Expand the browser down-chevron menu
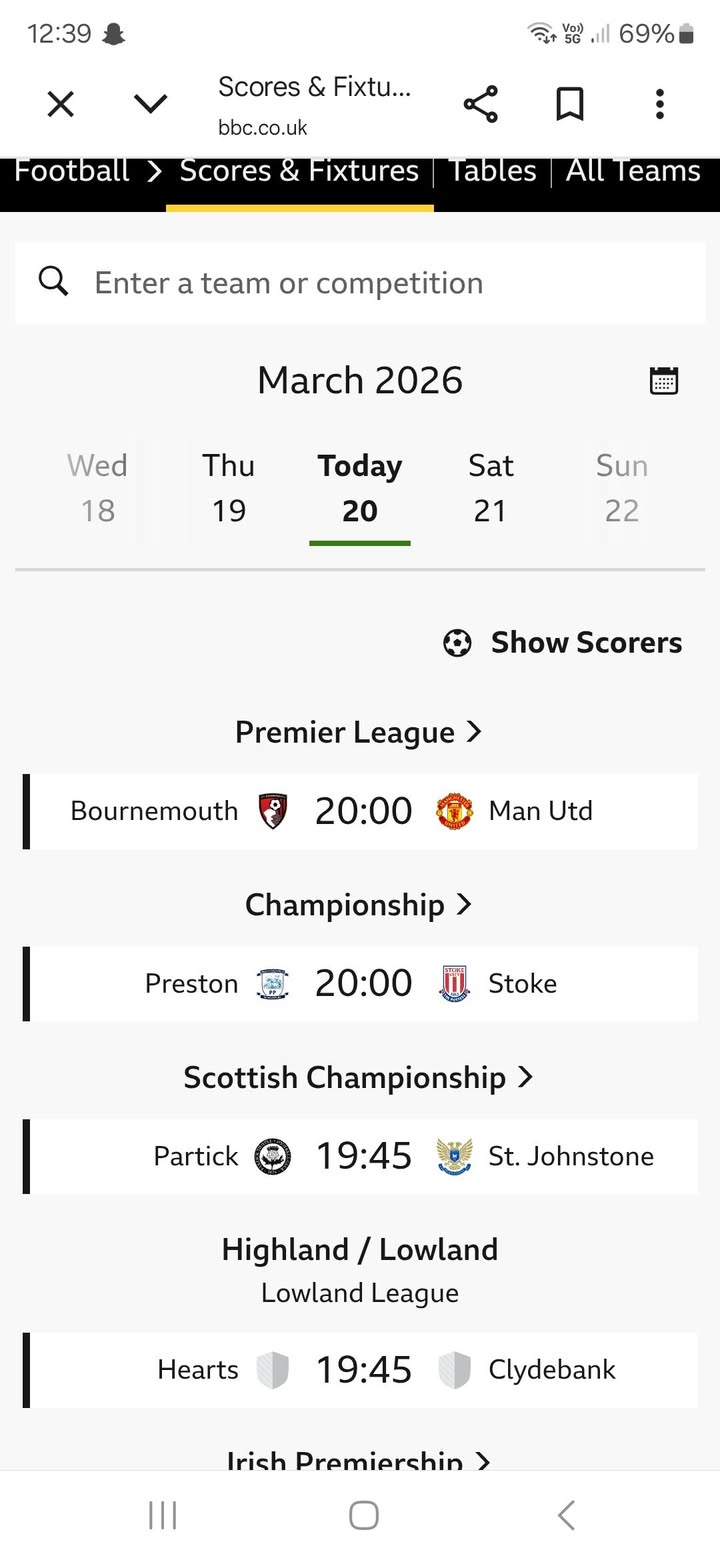This screenshot has width=720, height=1560. pos(150,104)
